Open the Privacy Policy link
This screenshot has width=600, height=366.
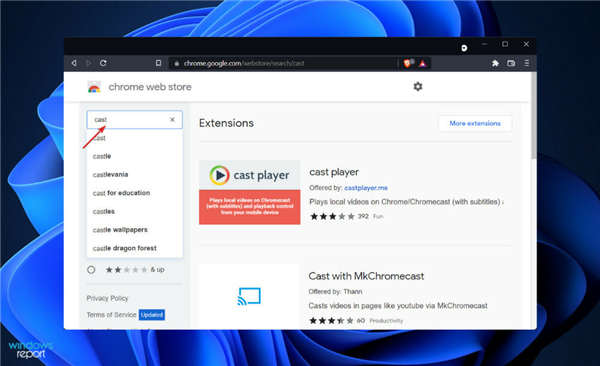107,298
